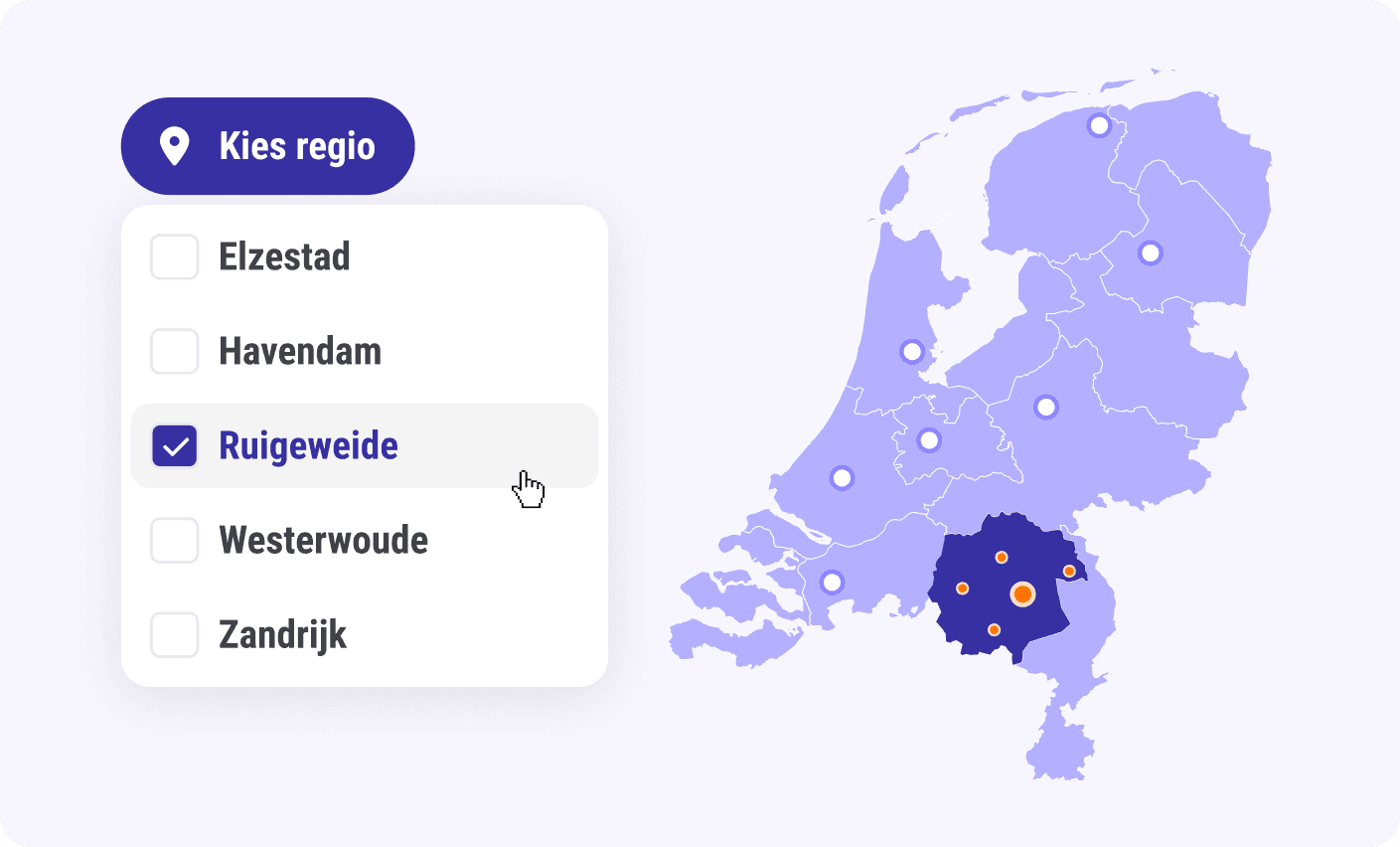Click the marker in the western coastal province
Viewport: 1400px width, 847px height.
click(x=841, y=477)
